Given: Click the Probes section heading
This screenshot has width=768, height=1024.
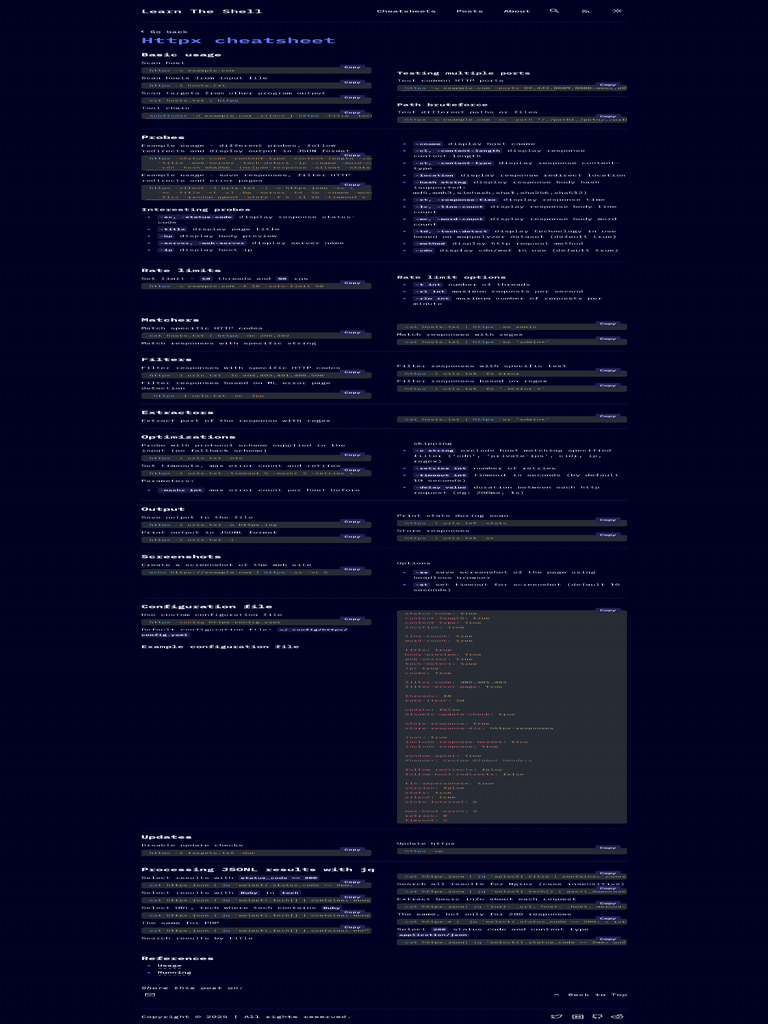Looking at the screenshot, I should [x=163, y=137].
